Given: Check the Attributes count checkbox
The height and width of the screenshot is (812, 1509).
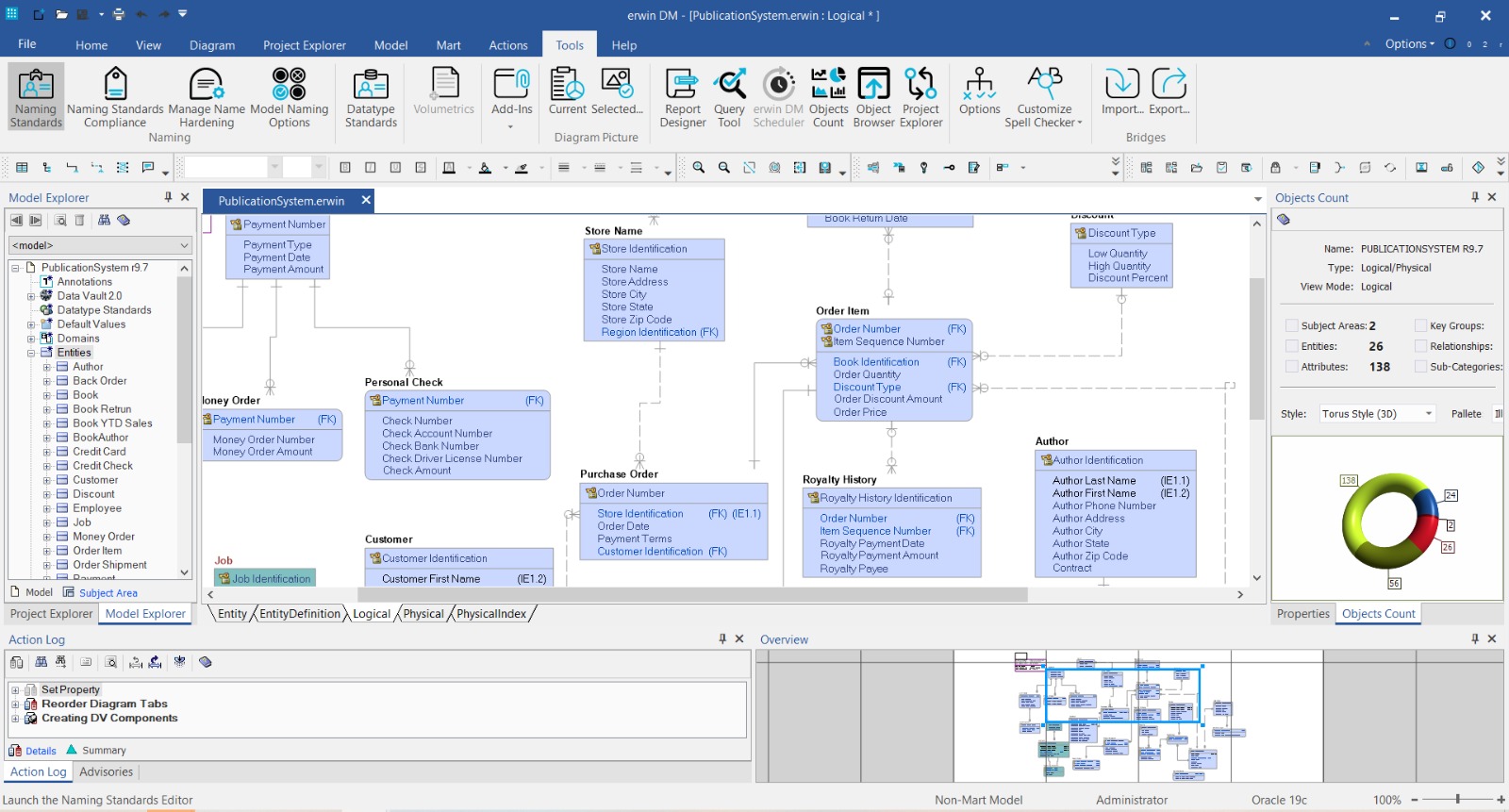Looking at the screenshot, I should [x=1292, y=367].
